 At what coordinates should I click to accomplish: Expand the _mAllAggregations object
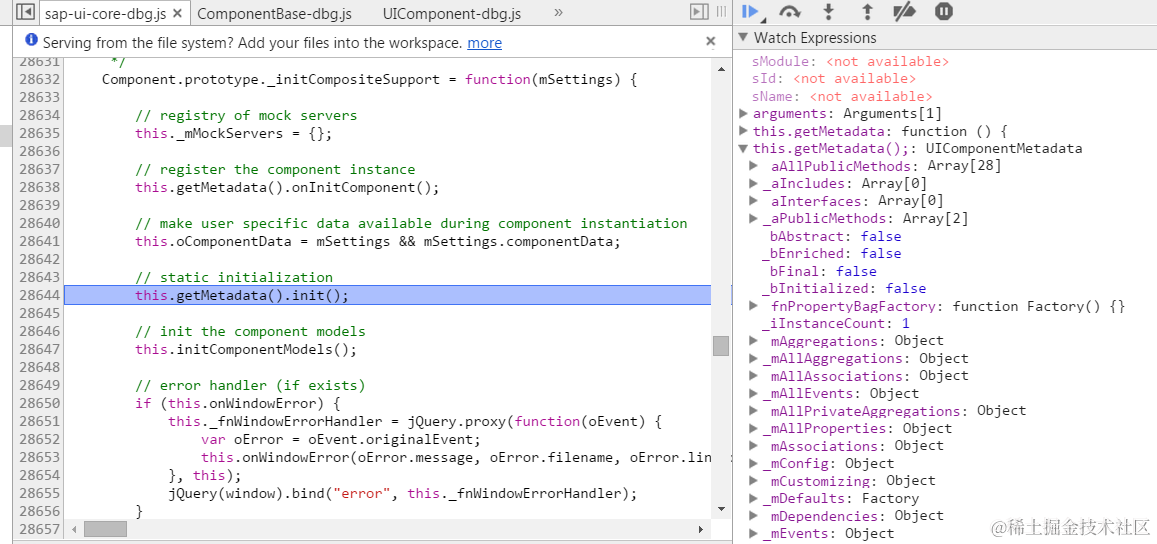pyautogui.click(x=753, y=358)
